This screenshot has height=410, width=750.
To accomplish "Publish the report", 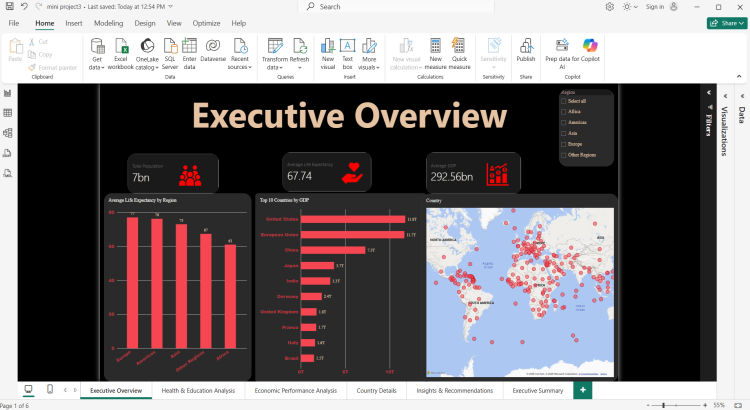I will point(526,50).
